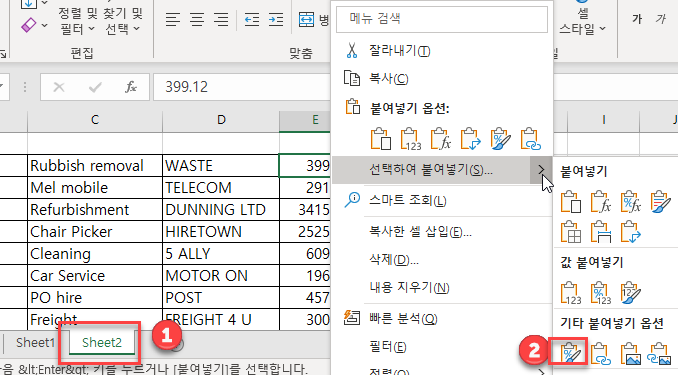Image resolution: width=678 pixels, height=375 pixels.
Task: Select column D header
Action: [x=221, y=120]
